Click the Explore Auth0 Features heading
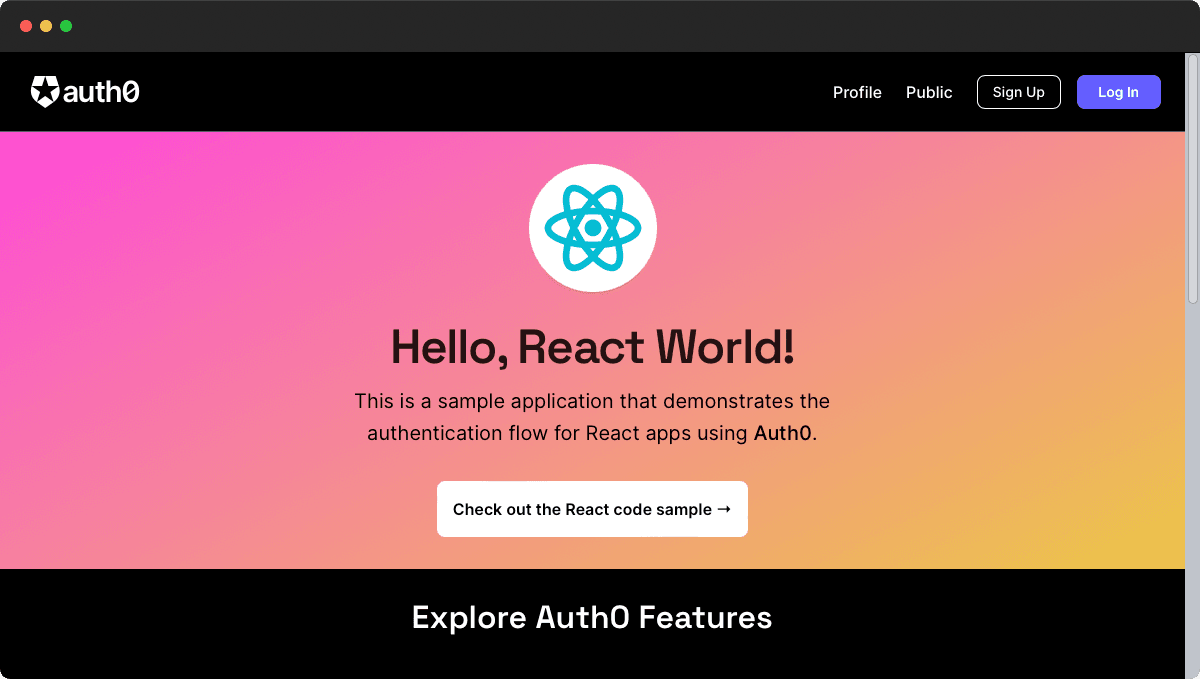 coord(592,617)
